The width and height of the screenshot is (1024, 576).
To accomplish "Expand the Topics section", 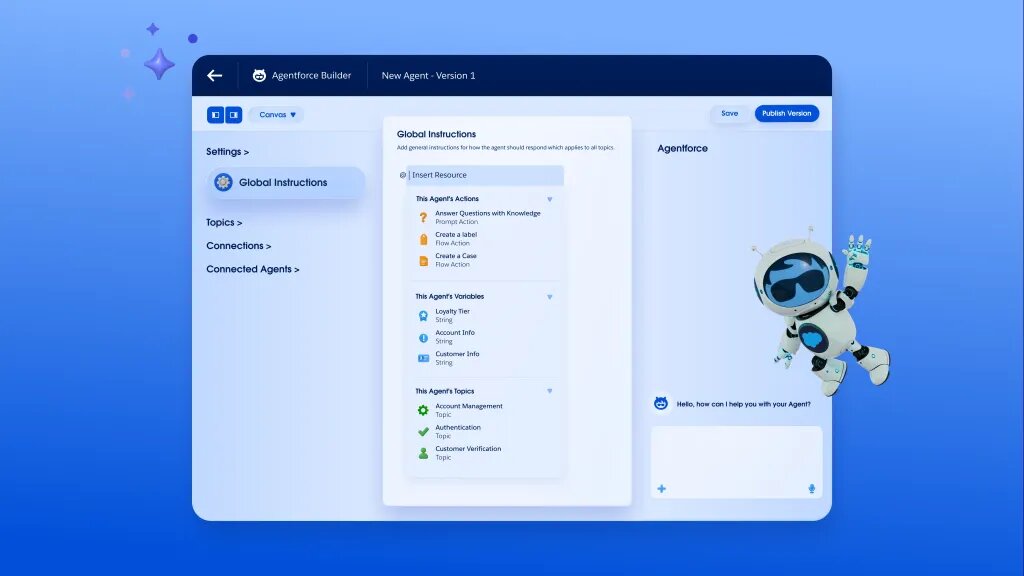I will [224, 222].
